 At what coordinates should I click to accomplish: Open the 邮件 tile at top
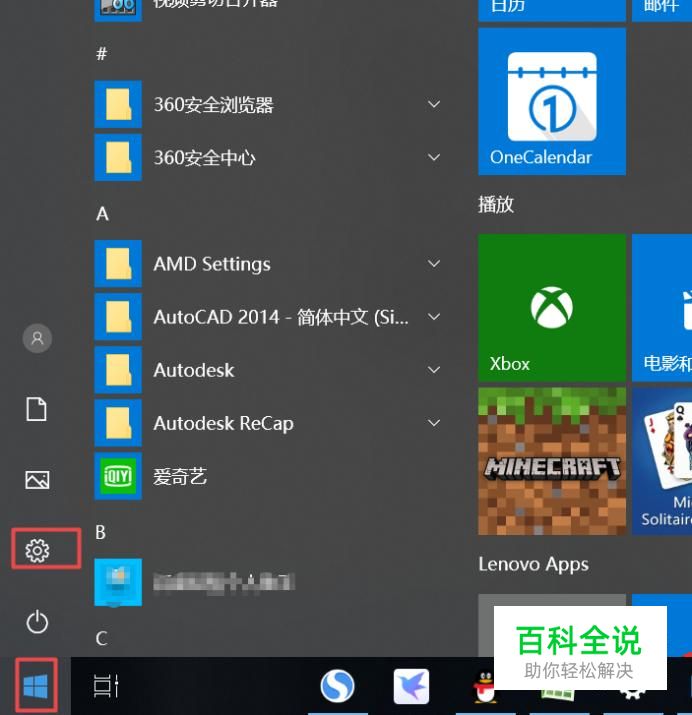pos(662,10)
